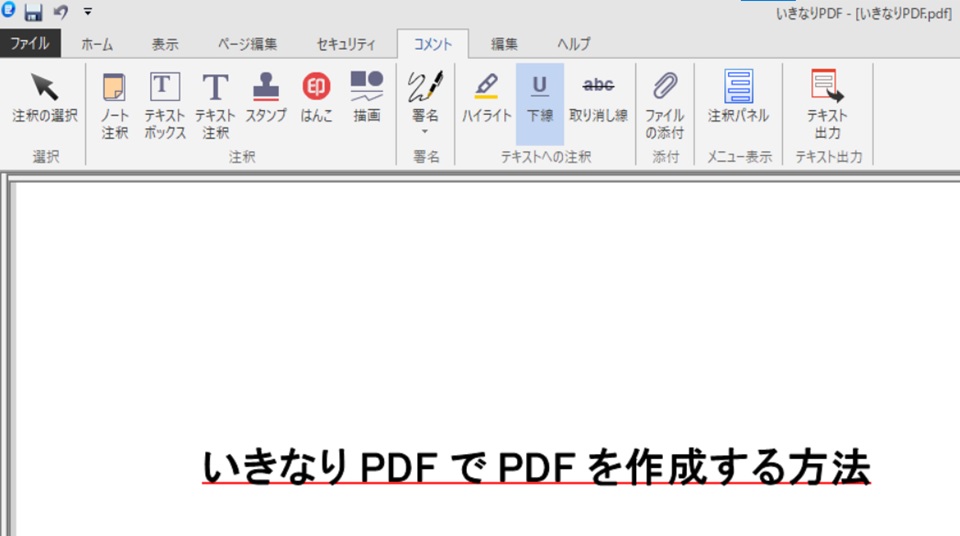
Task: Attach a file with ファイルの添付
Action: tap(664, 105)
